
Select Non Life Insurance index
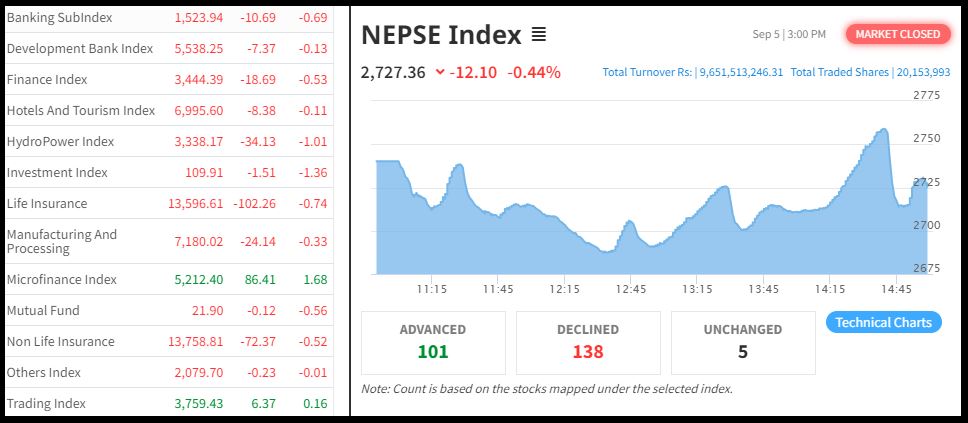point(61,341)
